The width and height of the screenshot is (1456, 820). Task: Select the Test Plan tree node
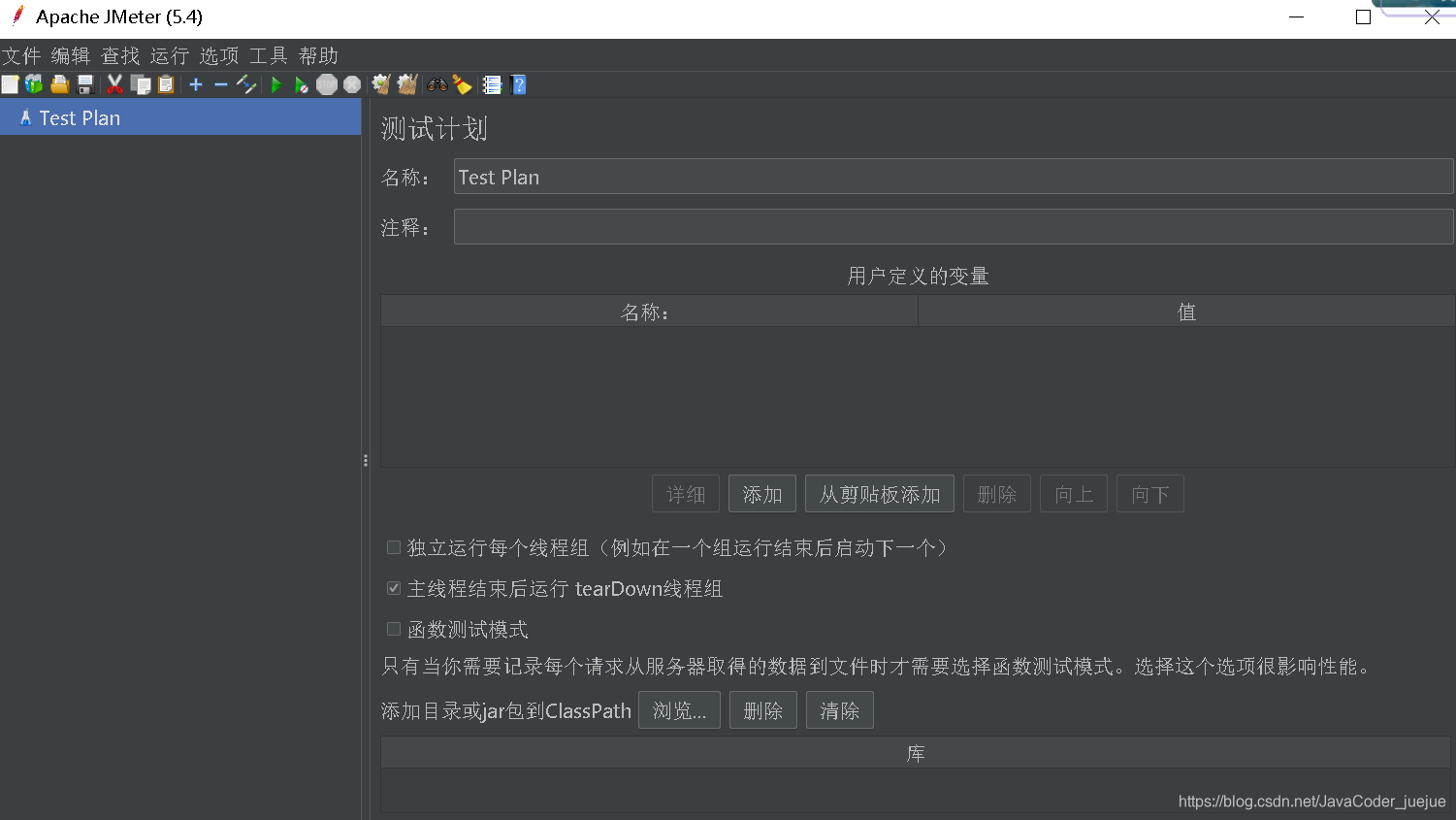pos(180,117)
